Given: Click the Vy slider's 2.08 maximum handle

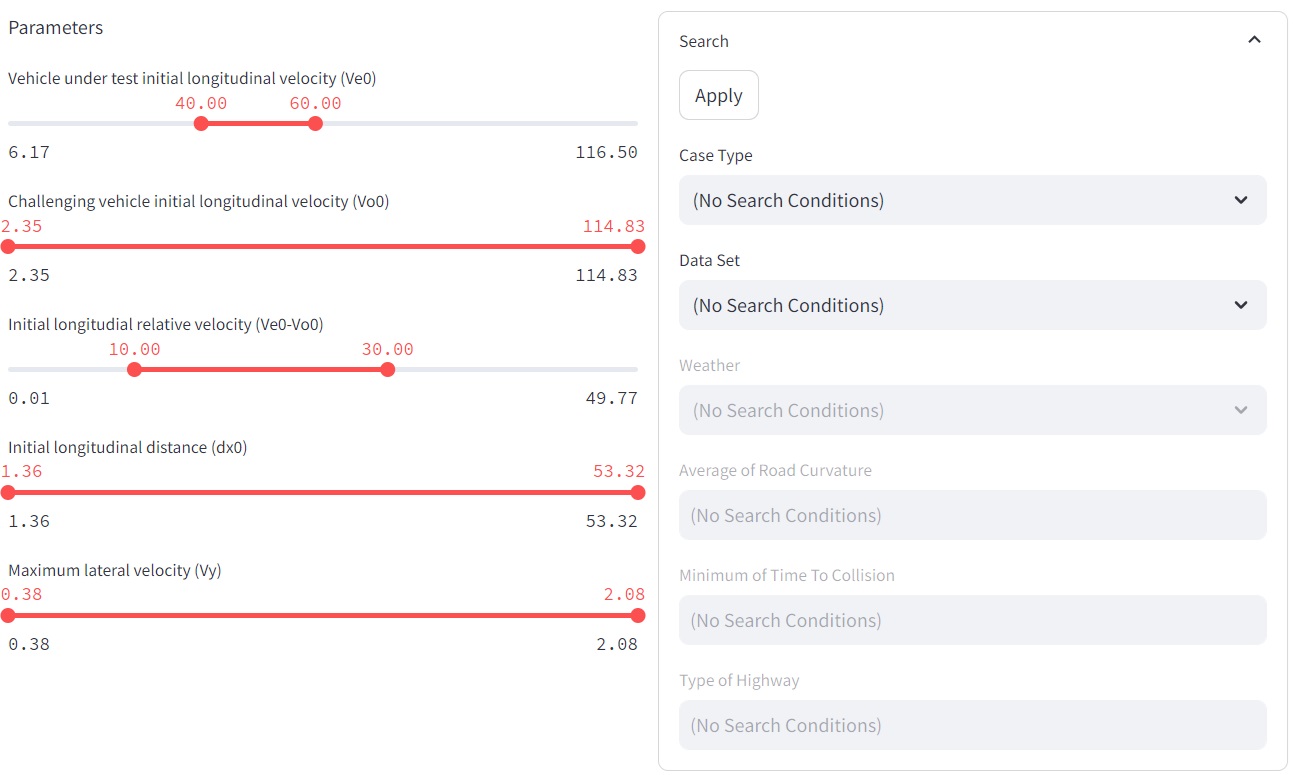Looking at the screenshot, I should click(638, 615).
